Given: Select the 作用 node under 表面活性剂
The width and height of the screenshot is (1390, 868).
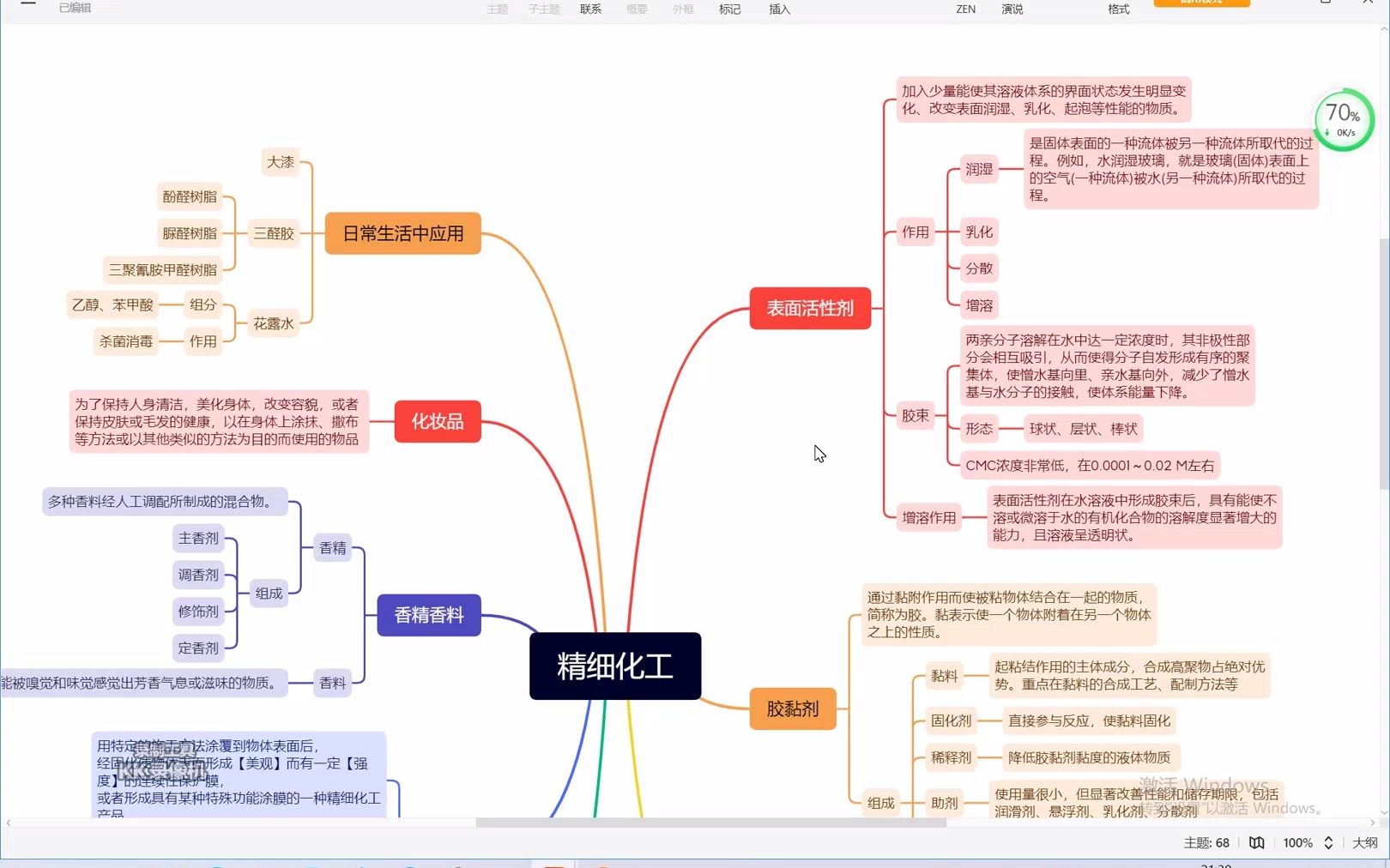Looking at the screenshot, I should point(916,232).
